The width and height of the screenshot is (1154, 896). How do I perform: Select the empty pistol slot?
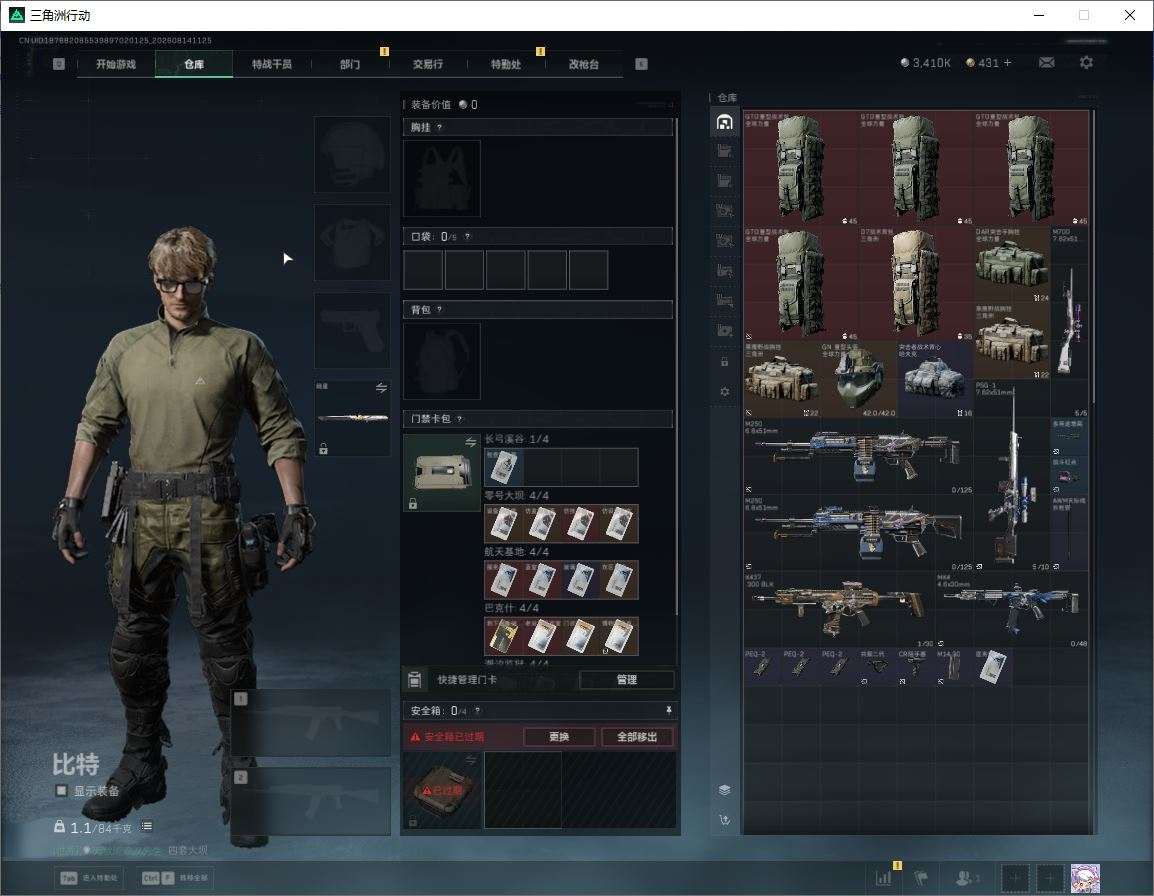352,331
